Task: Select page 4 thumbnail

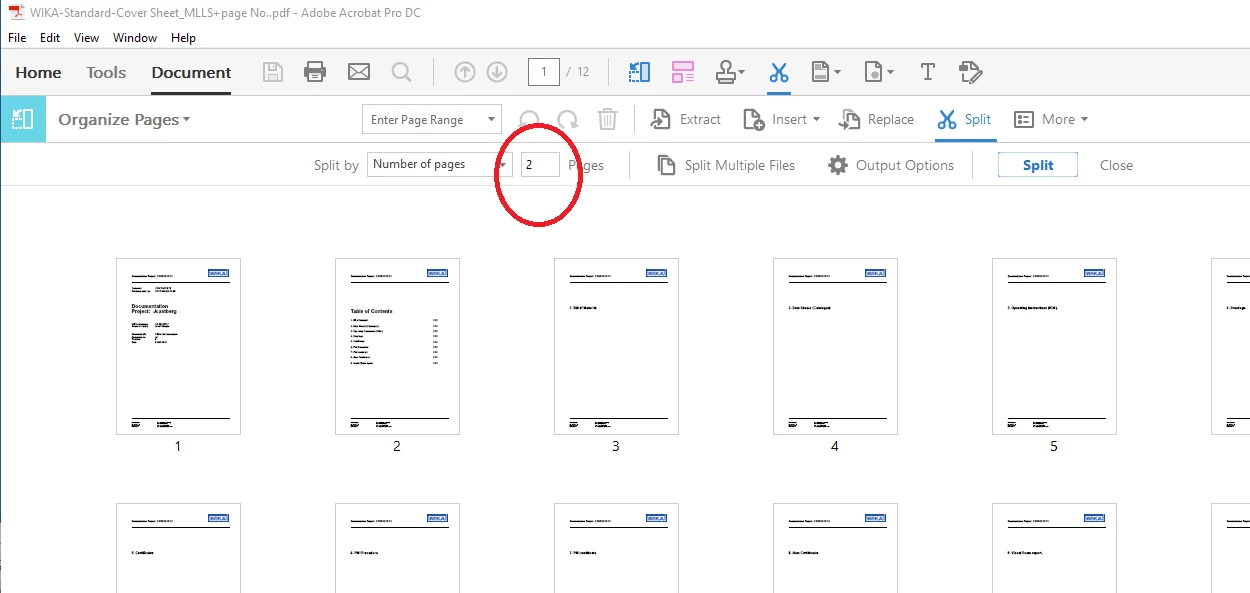Action: point(835,346)
